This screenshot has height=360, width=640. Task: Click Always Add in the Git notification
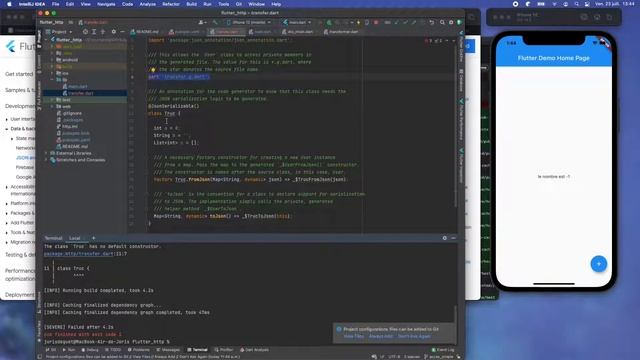point(381,336)
